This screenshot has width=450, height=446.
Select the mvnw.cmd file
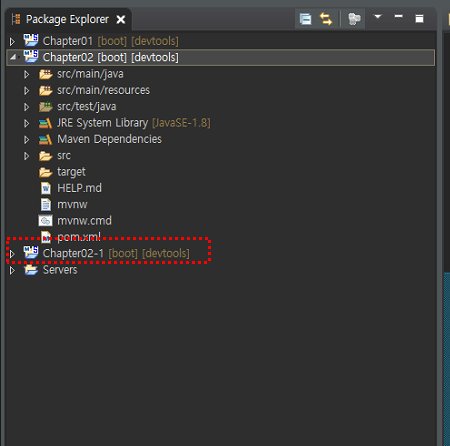click(x=84, y=221)
